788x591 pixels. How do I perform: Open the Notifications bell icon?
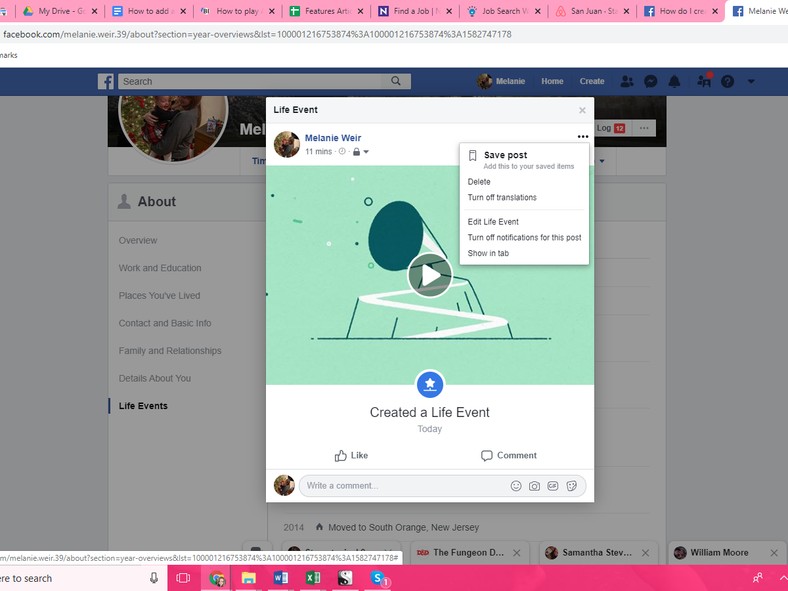point(674,81)
